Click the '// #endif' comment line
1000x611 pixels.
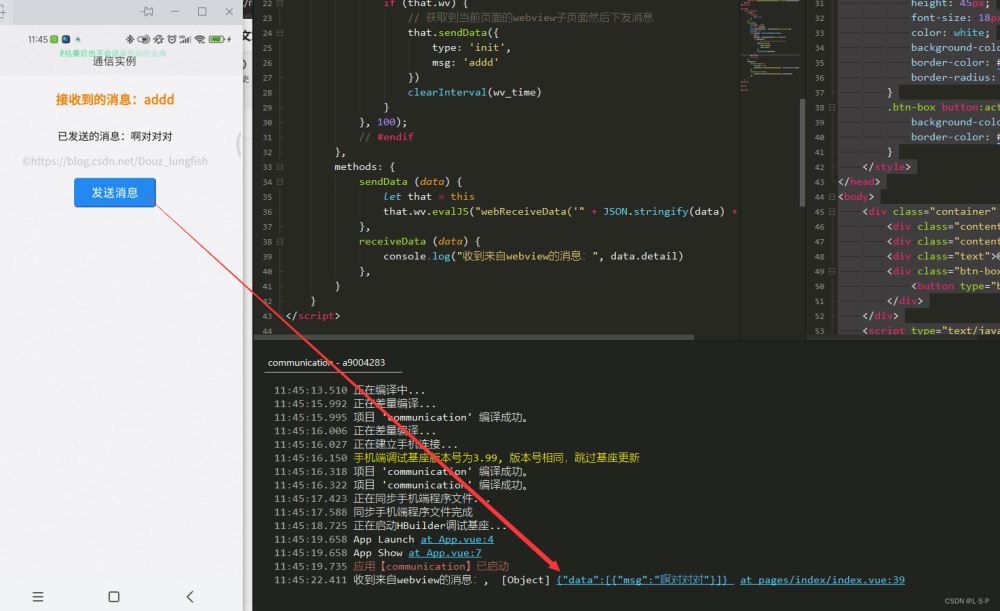(x=386, y=137)
